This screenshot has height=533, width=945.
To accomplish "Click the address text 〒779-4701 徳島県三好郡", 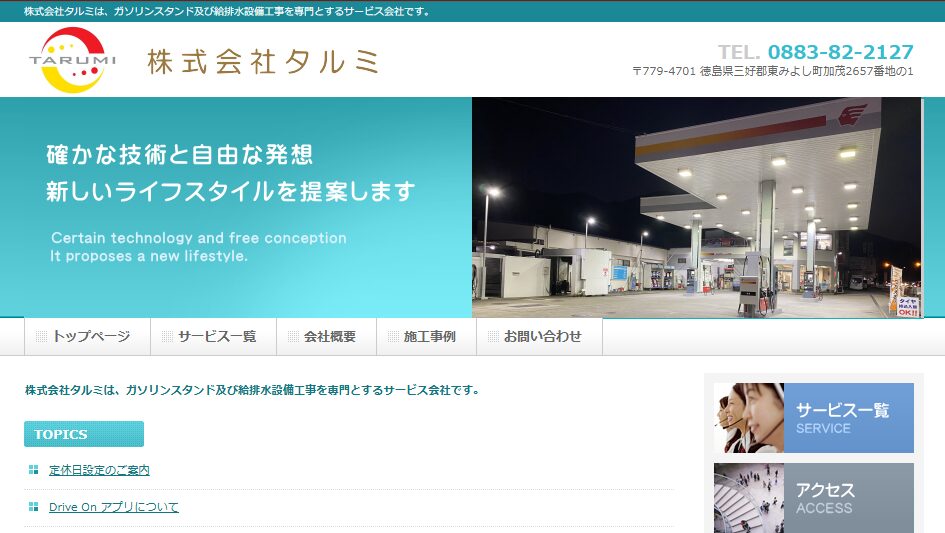I will pyautogui.click(x=773, y=71).
